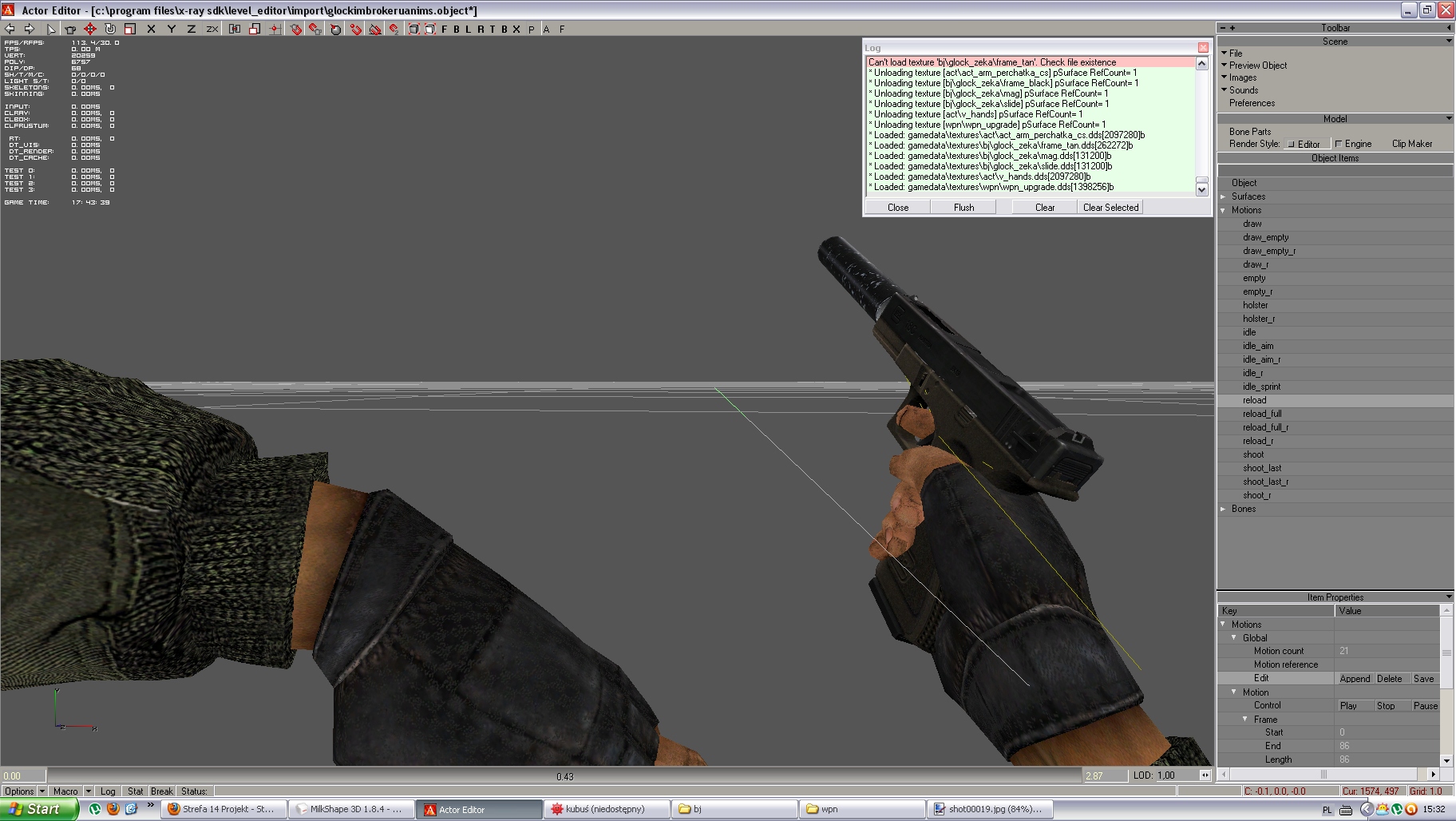
Task: Select the idle_sprint motion
Action: pos(1261,387)
